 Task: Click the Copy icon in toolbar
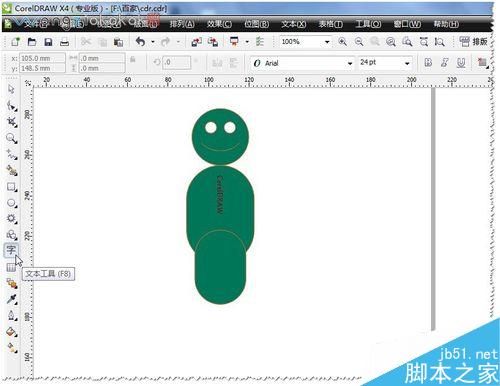103,42
